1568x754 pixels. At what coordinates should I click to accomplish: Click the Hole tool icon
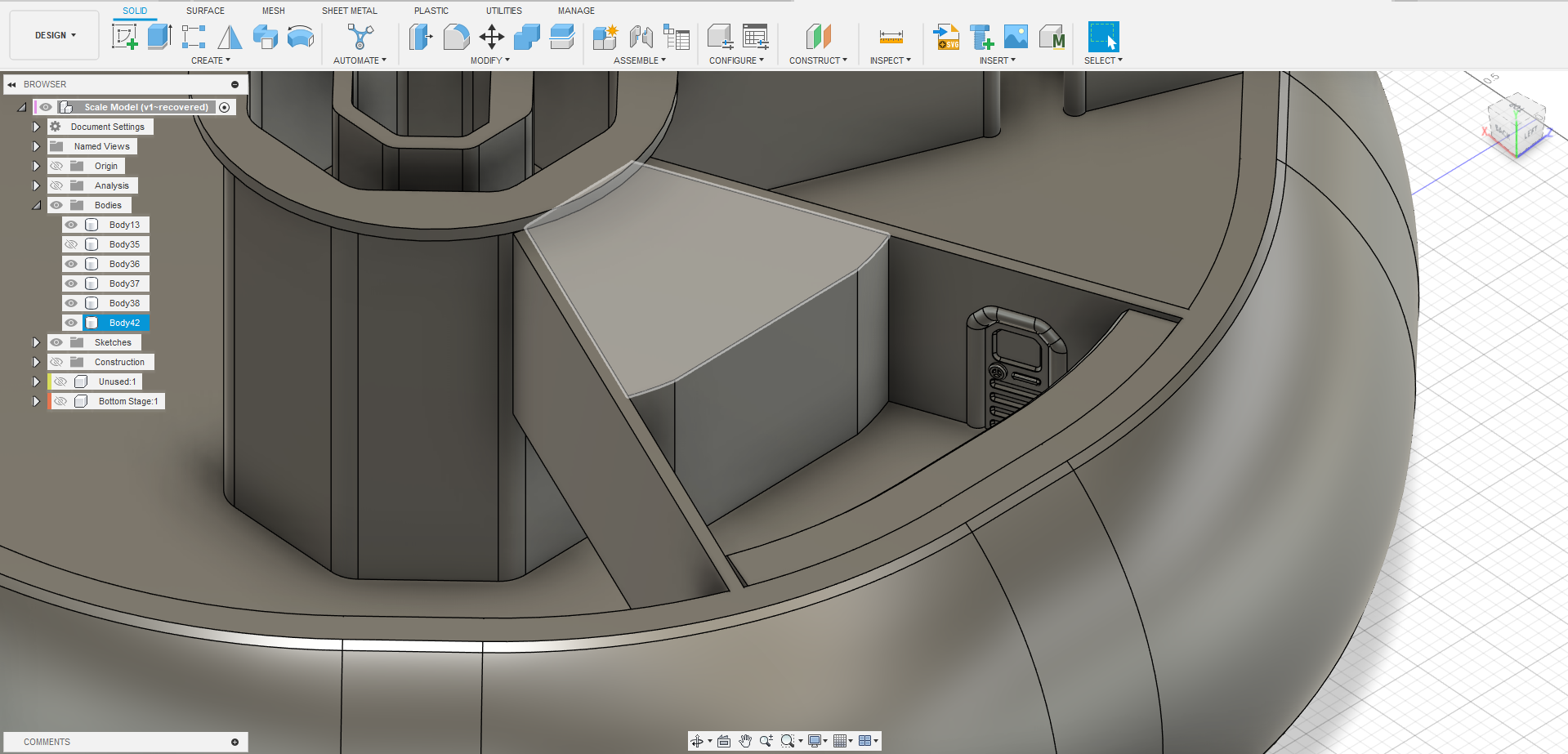[266, 37]
